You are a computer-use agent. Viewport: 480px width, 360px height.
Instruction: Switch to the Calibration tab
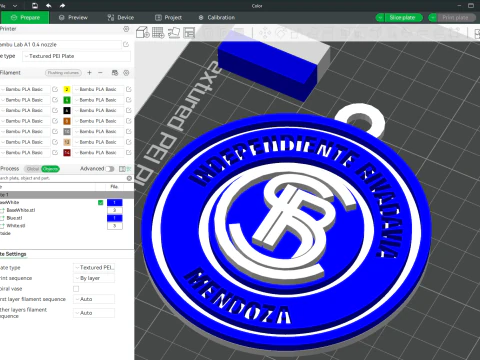(217, 18)
